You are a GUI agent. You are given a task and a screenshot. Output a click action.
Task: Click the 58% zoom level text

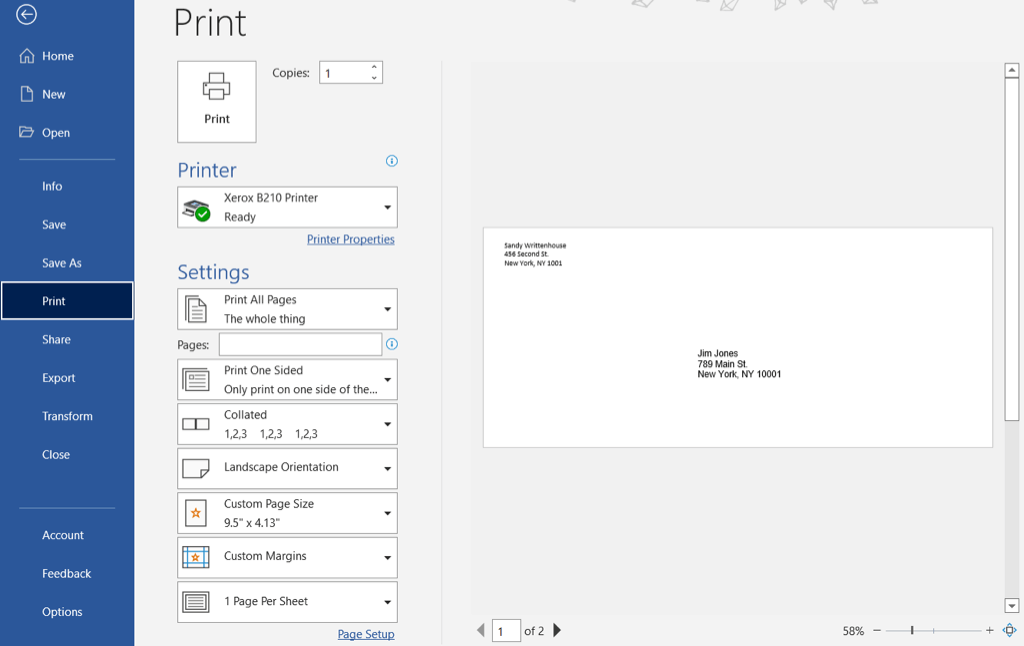(x=853, y=631)
